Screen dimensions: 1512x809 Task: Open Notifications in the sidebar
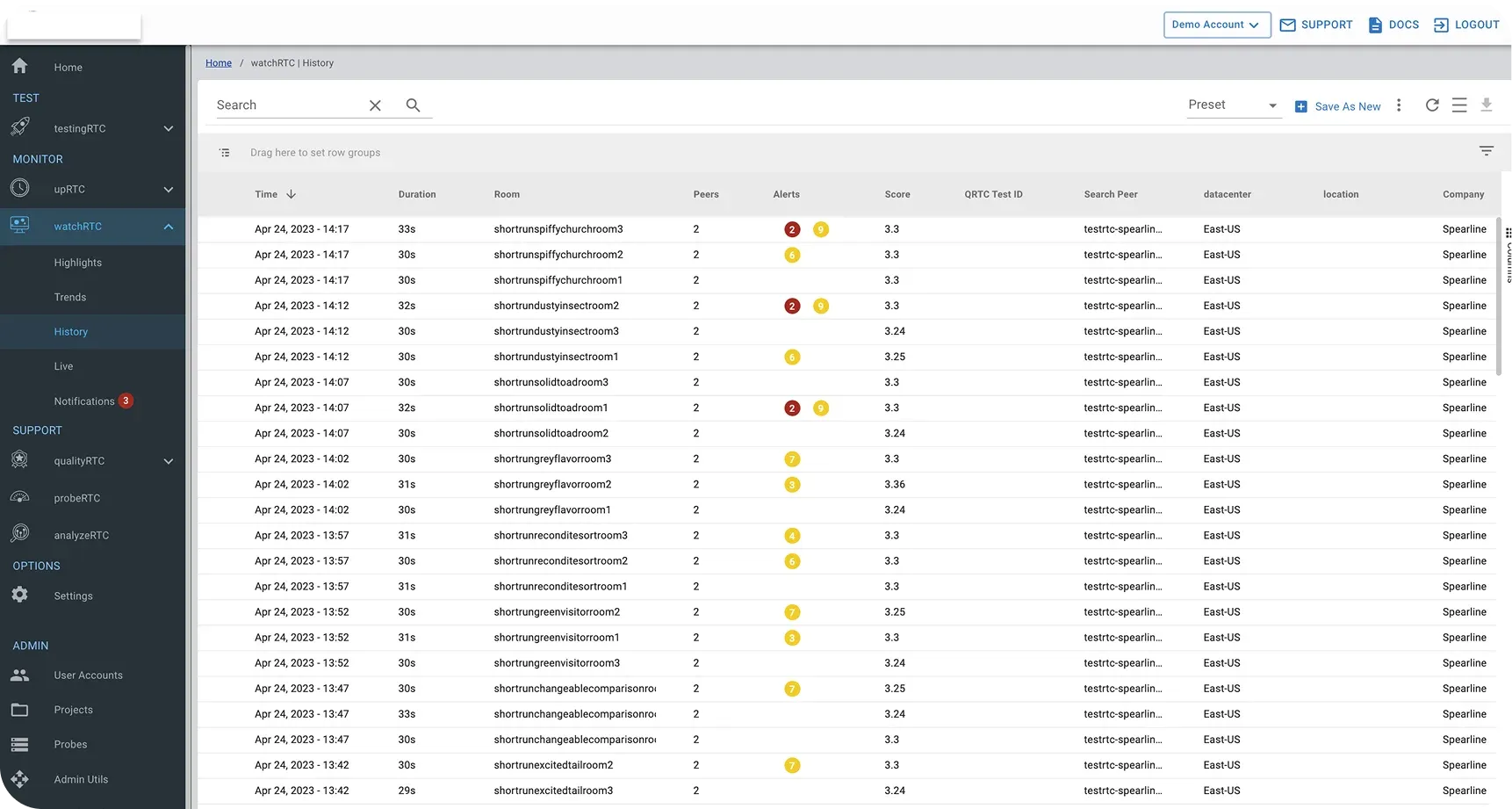coord(84,401)
